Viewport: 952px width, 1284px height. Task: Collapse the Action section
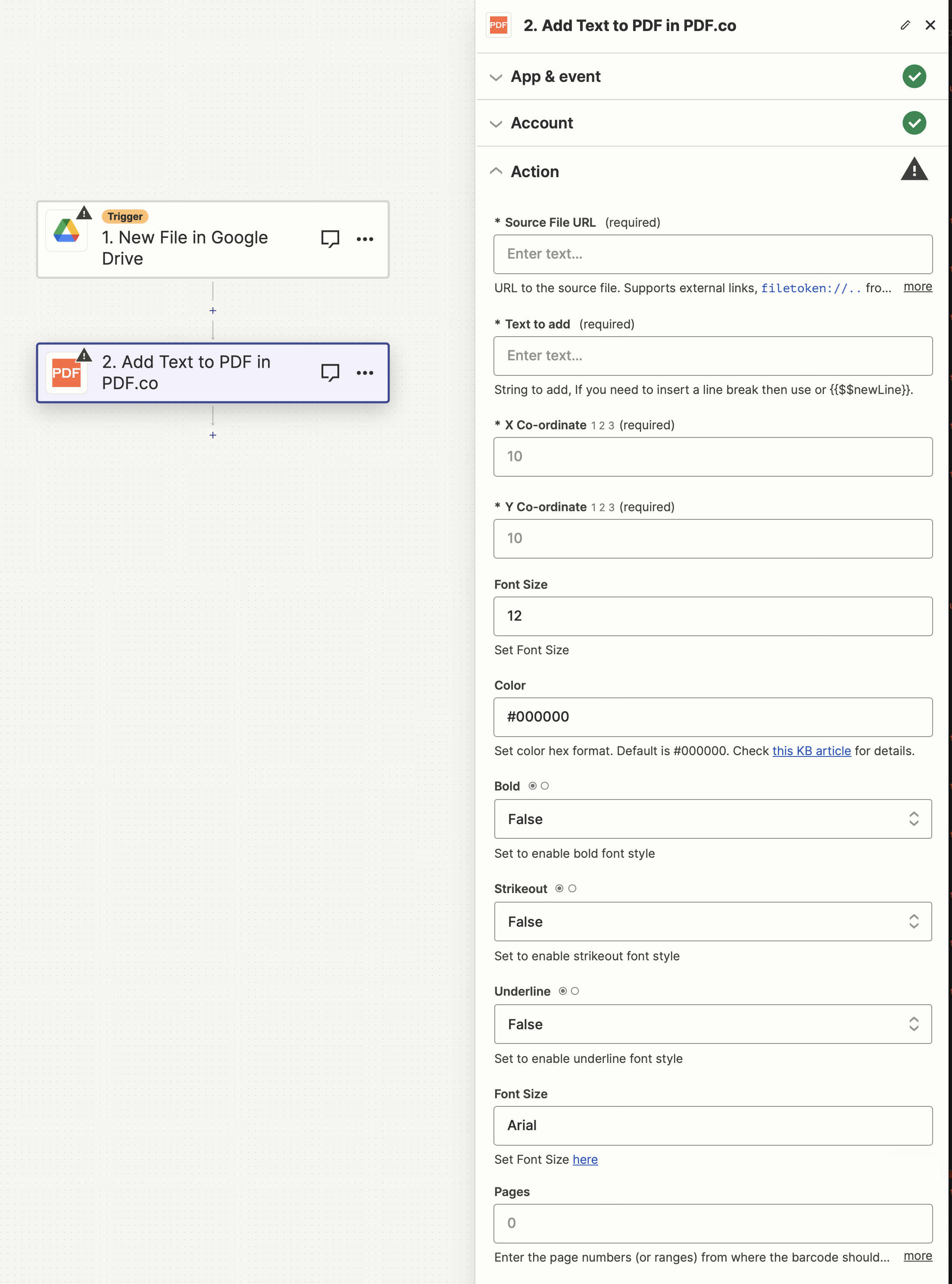click(x=496, y=171)
